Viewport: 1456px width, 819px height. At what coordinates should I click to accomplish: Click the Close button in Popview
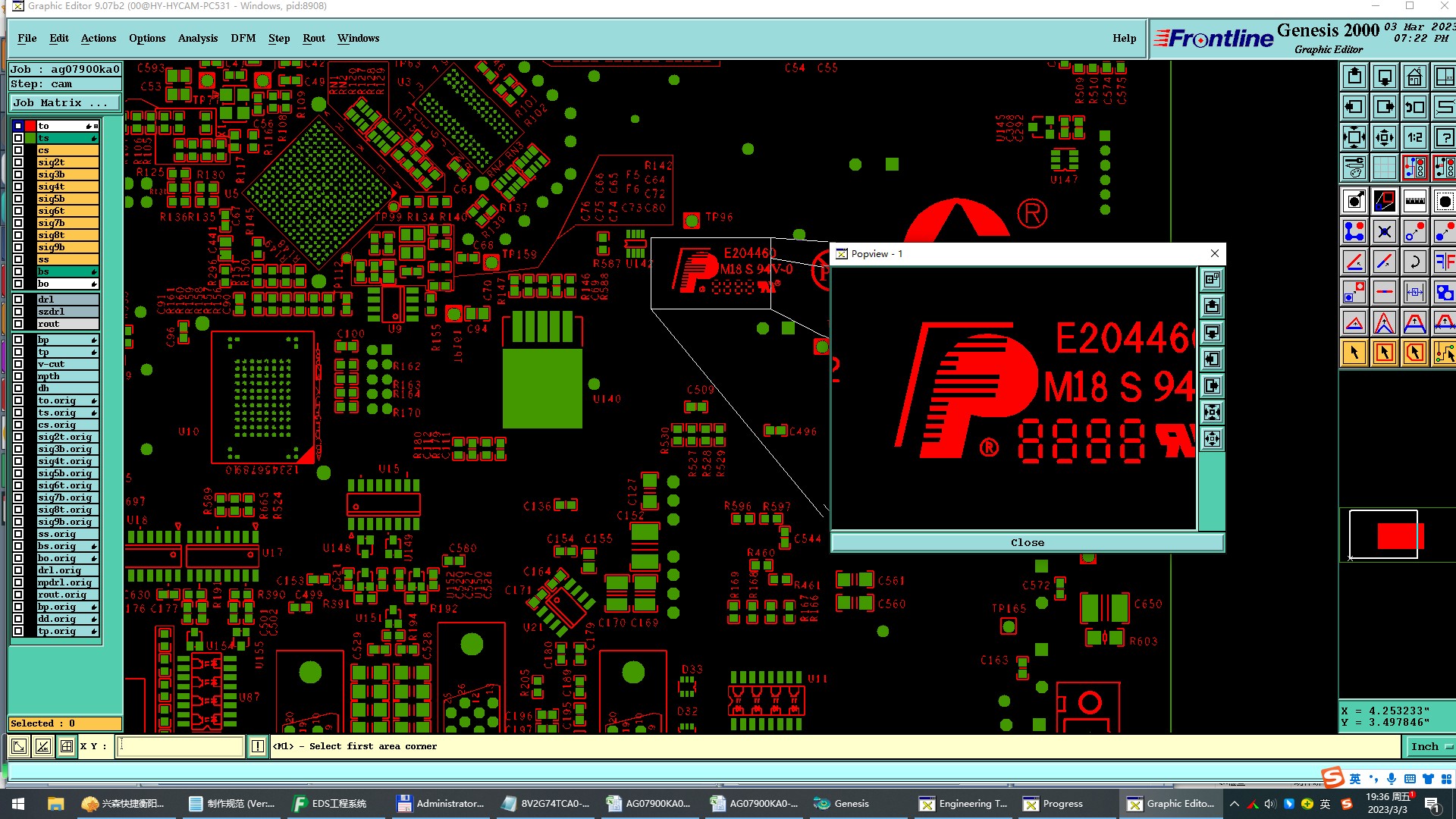point(1027,542)
